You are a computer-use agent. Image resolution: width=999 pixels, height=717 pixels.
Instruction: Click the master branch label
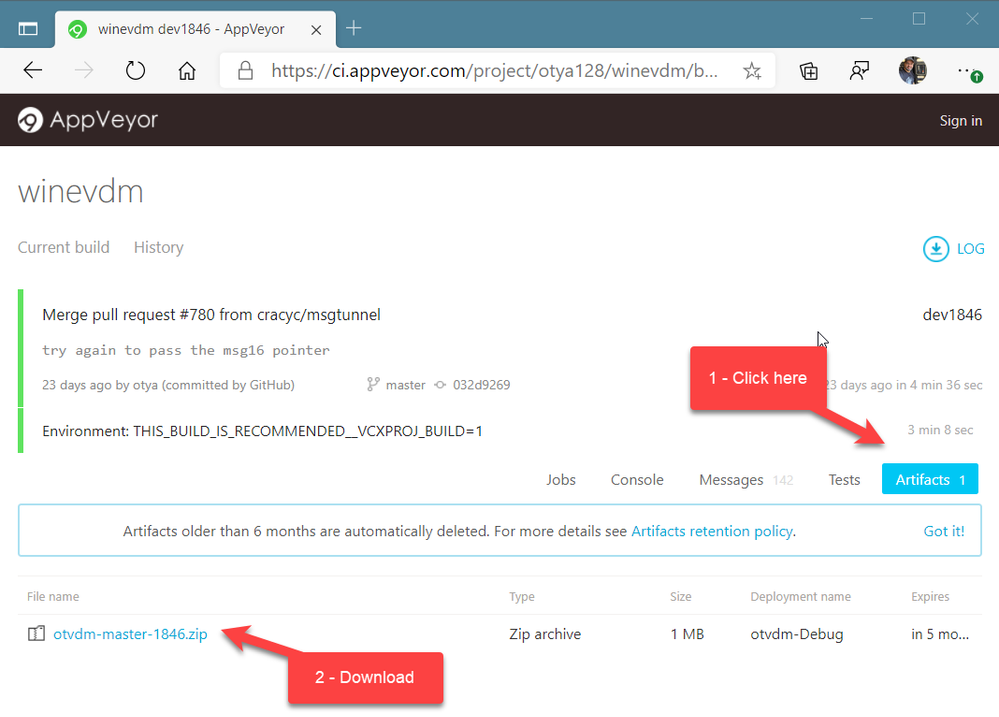tap(405, 384)
